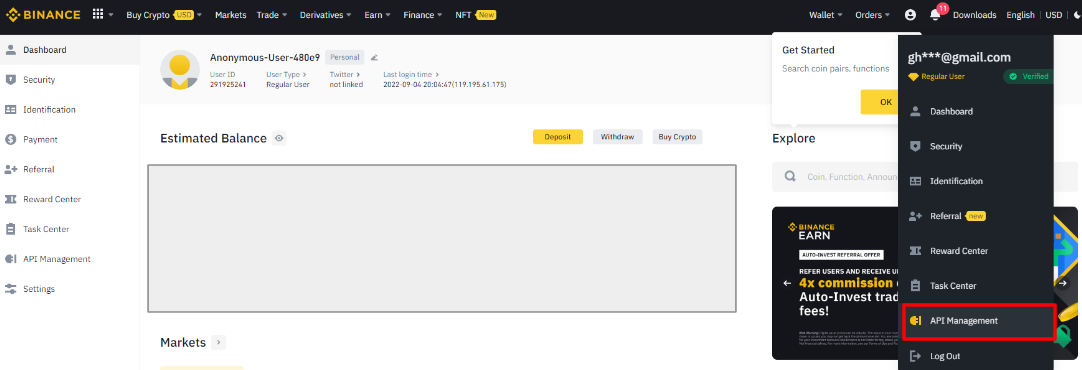Click Task Center icon in account dropdown
The height and width of the screenshot is (370, 1082).
click(916, 285)
